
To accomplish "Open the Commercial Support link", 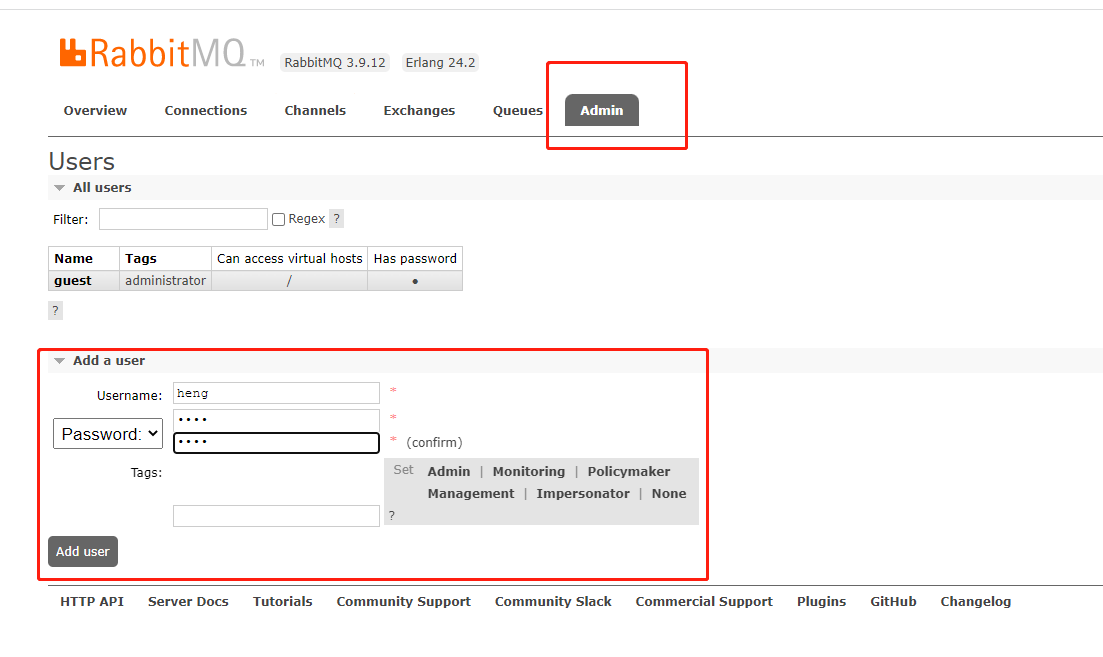I will tap(704, 601).
